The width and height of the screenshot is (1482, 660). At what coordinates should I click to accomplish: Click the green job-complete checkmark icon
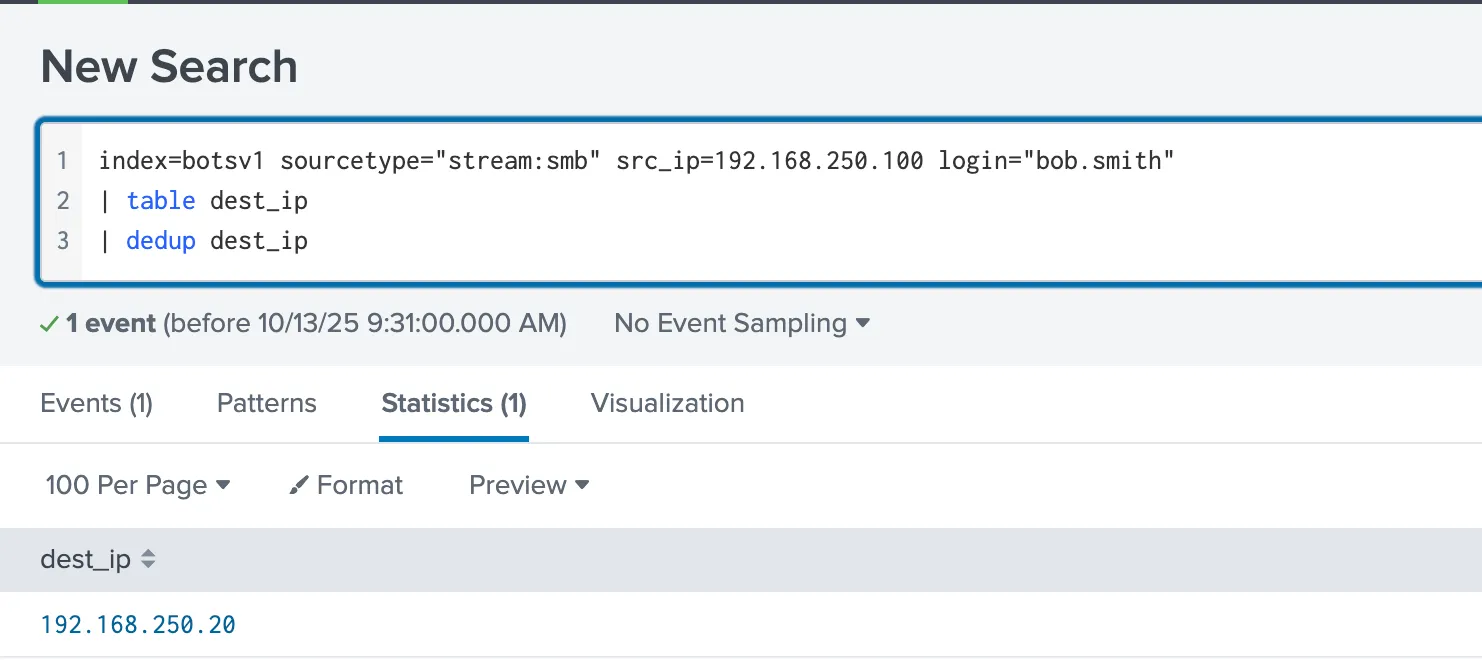48,324
